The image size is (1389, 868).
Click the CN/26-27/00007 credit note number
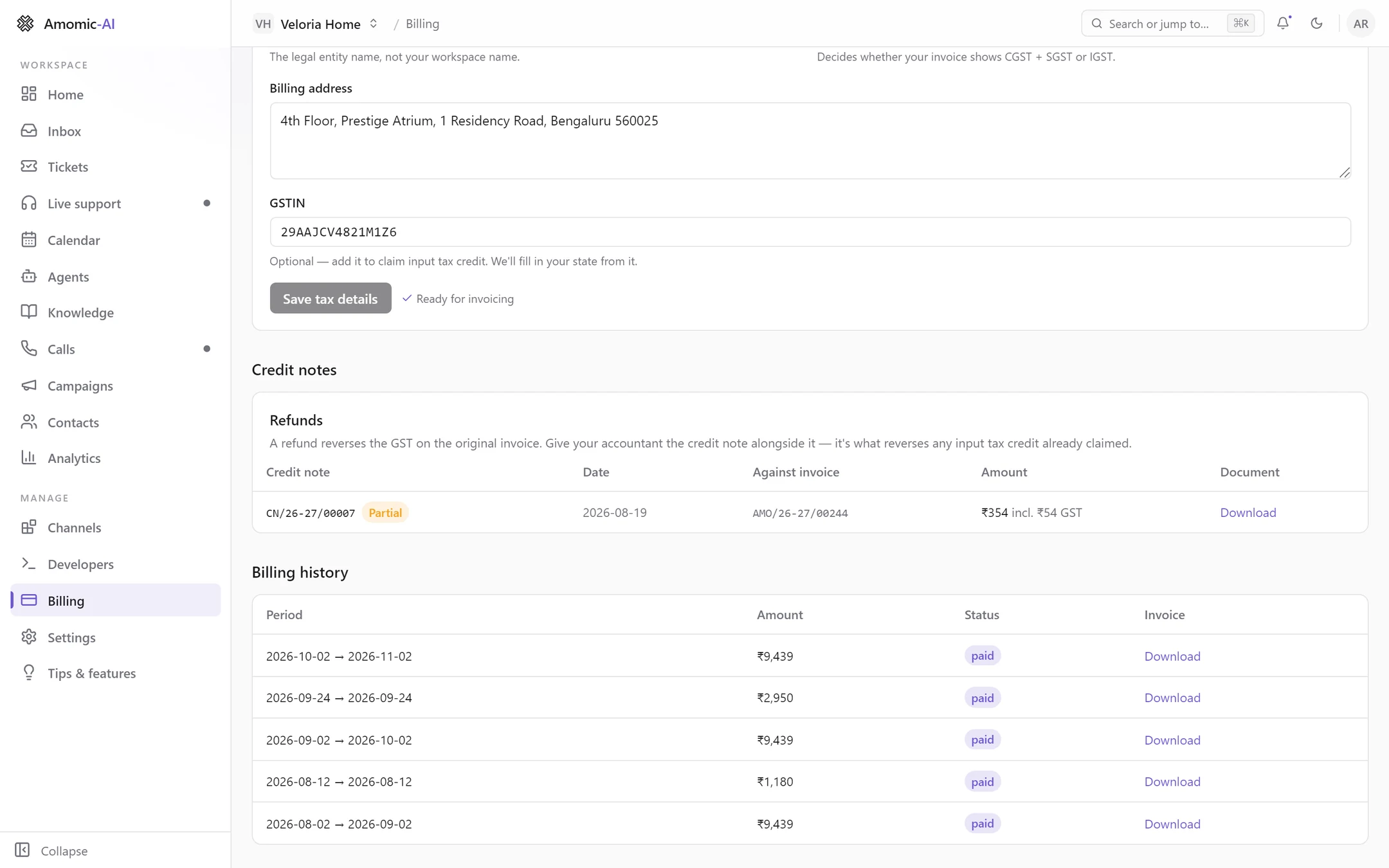(311, 513)
